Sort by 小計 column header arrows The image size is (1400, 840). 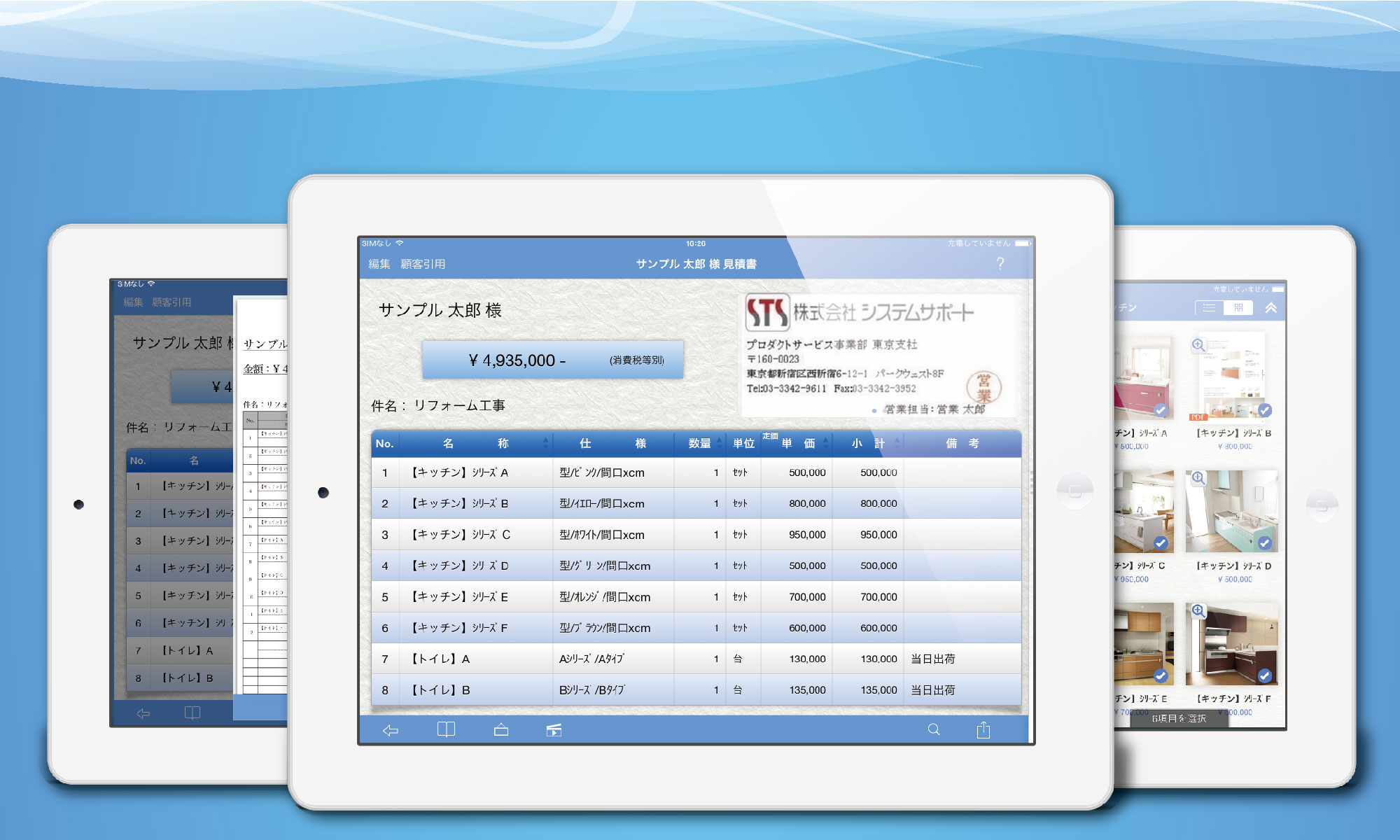tap(897, 443)
